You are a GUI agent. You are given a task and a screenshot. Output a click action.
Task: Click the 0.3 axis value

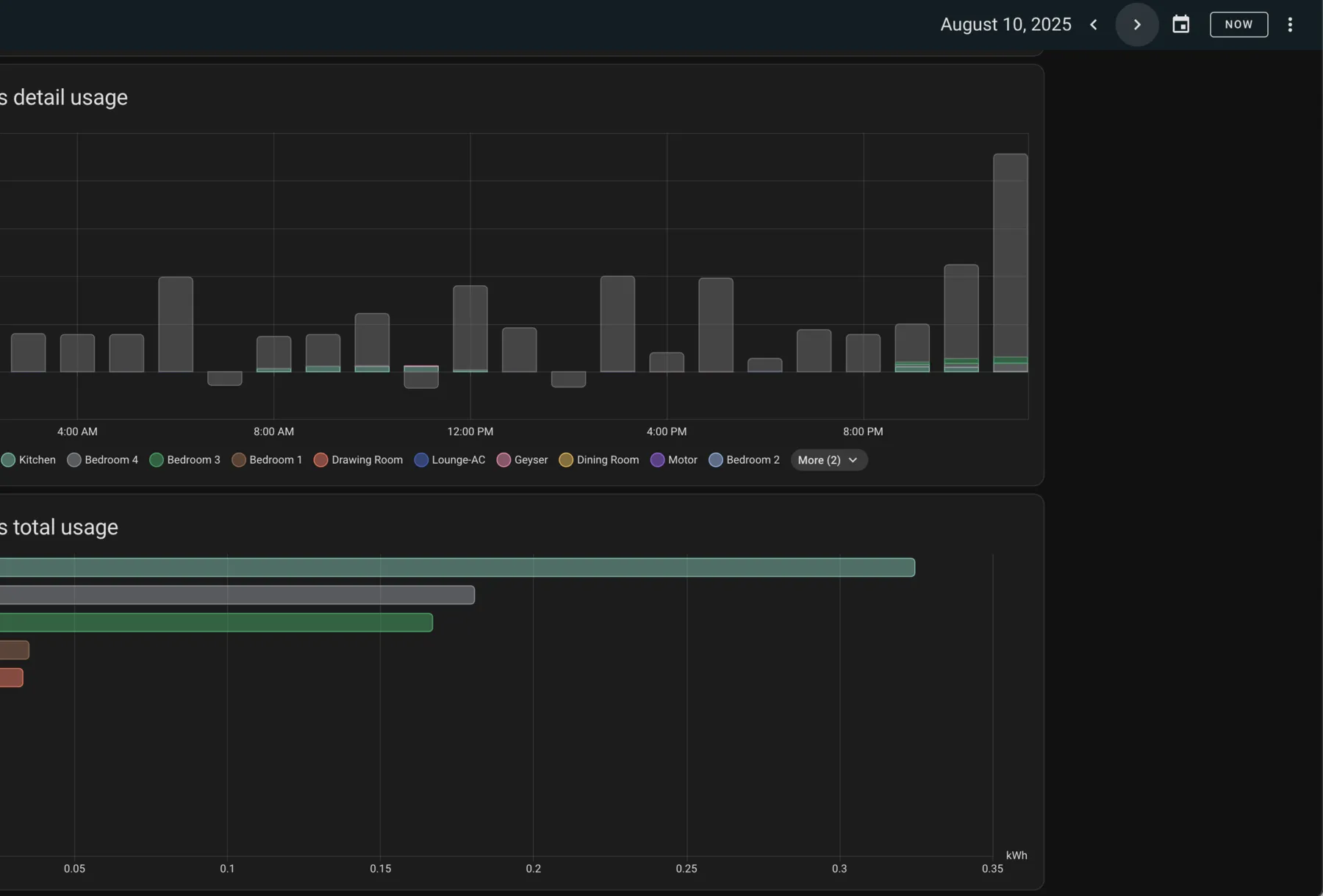[x=839, y=869]
